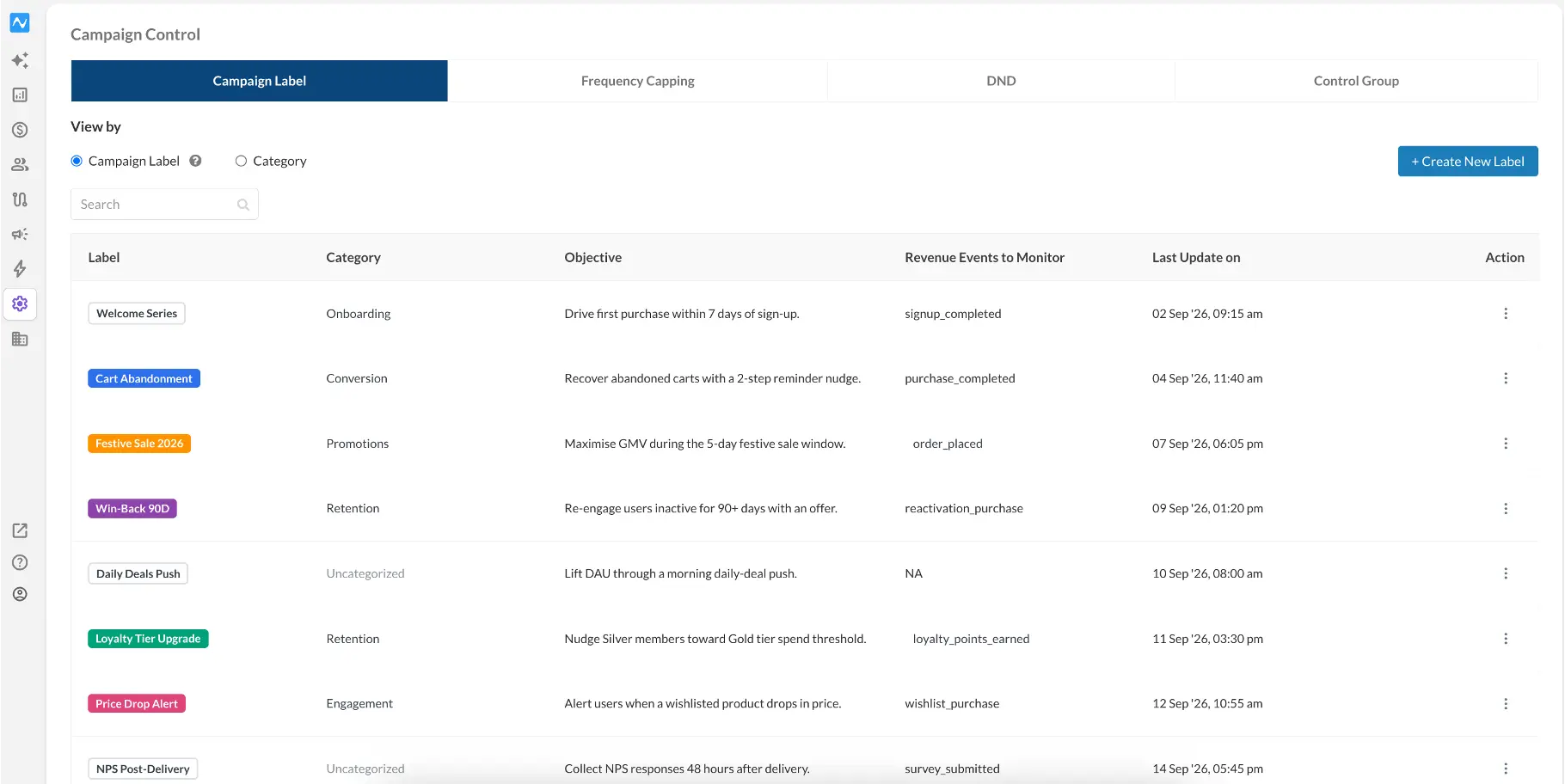Click the reactivation_purchase revenue event cell
Screen dimensions: 1565x784
point(964,509)
